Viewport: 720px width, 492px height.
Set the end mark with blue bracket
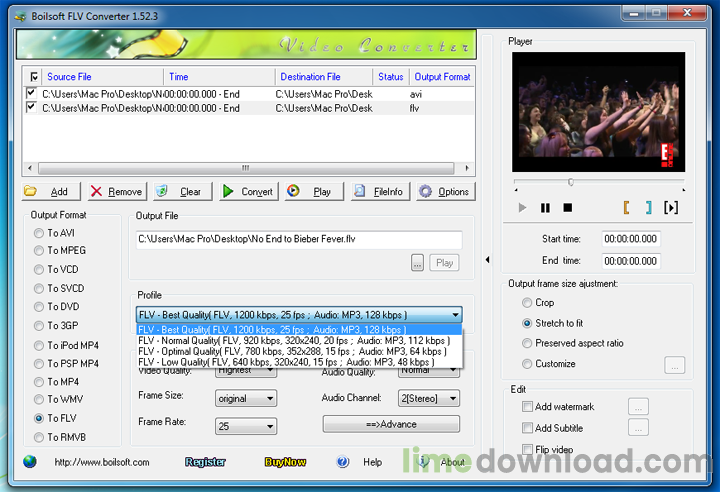(x=648, y=208)
